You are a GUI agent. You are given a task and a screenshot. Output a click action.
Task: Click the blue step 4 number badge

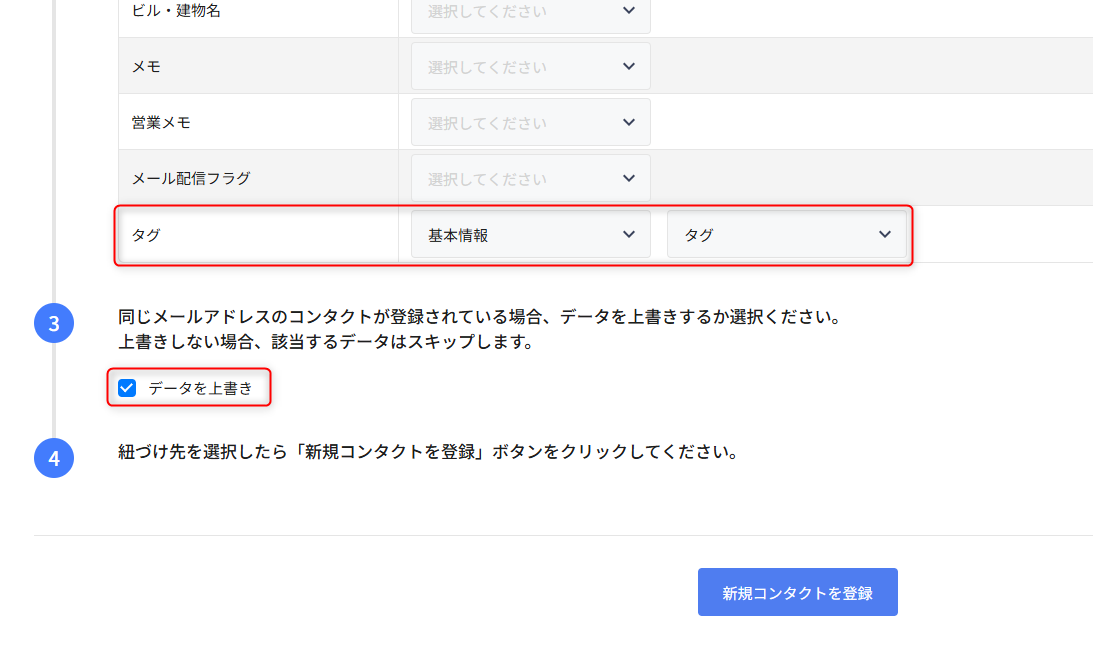pyautogui.click(x=54, y=458)
